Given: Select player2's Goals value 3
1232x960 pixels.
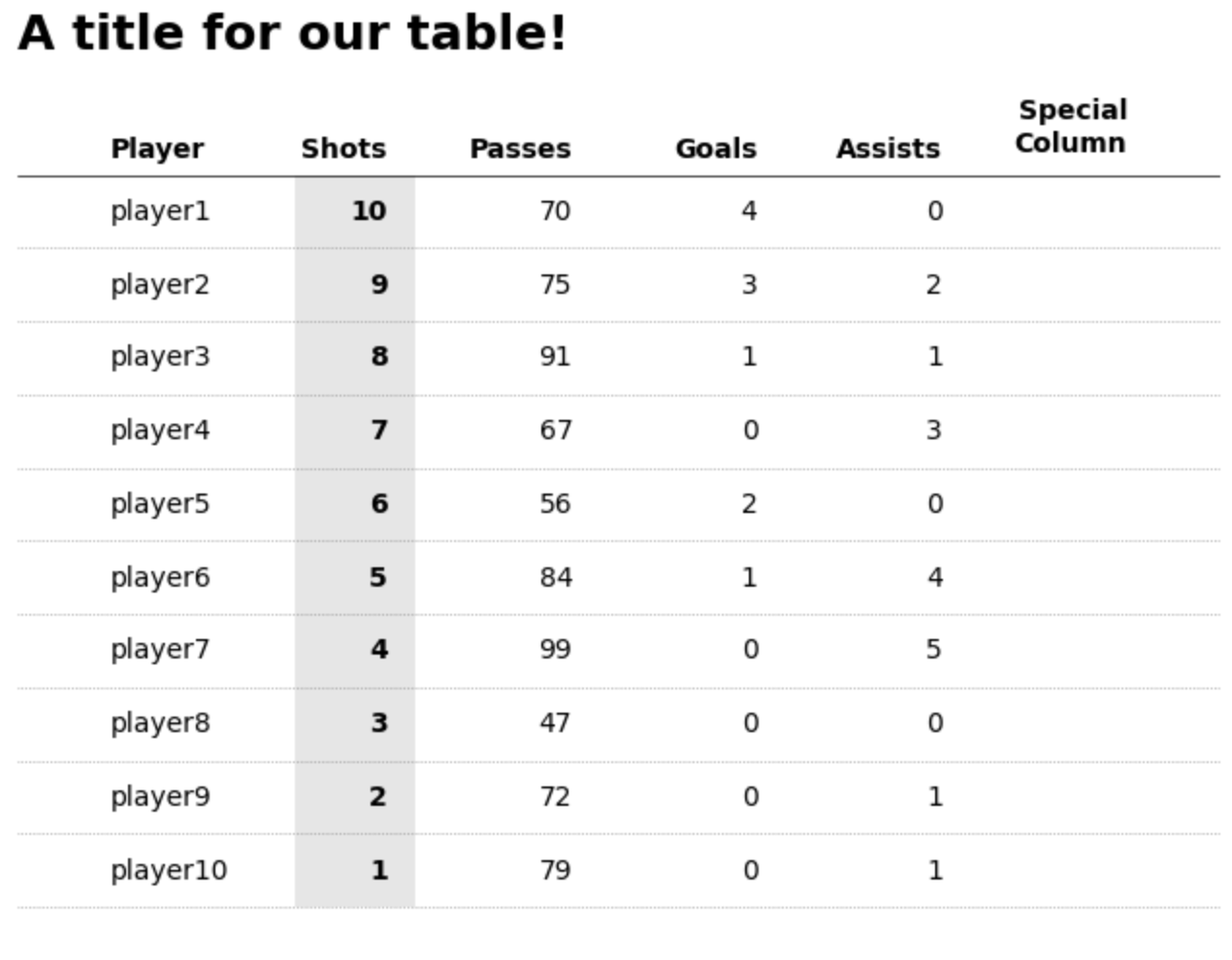Looking at the screenshot, I should 749,285.
